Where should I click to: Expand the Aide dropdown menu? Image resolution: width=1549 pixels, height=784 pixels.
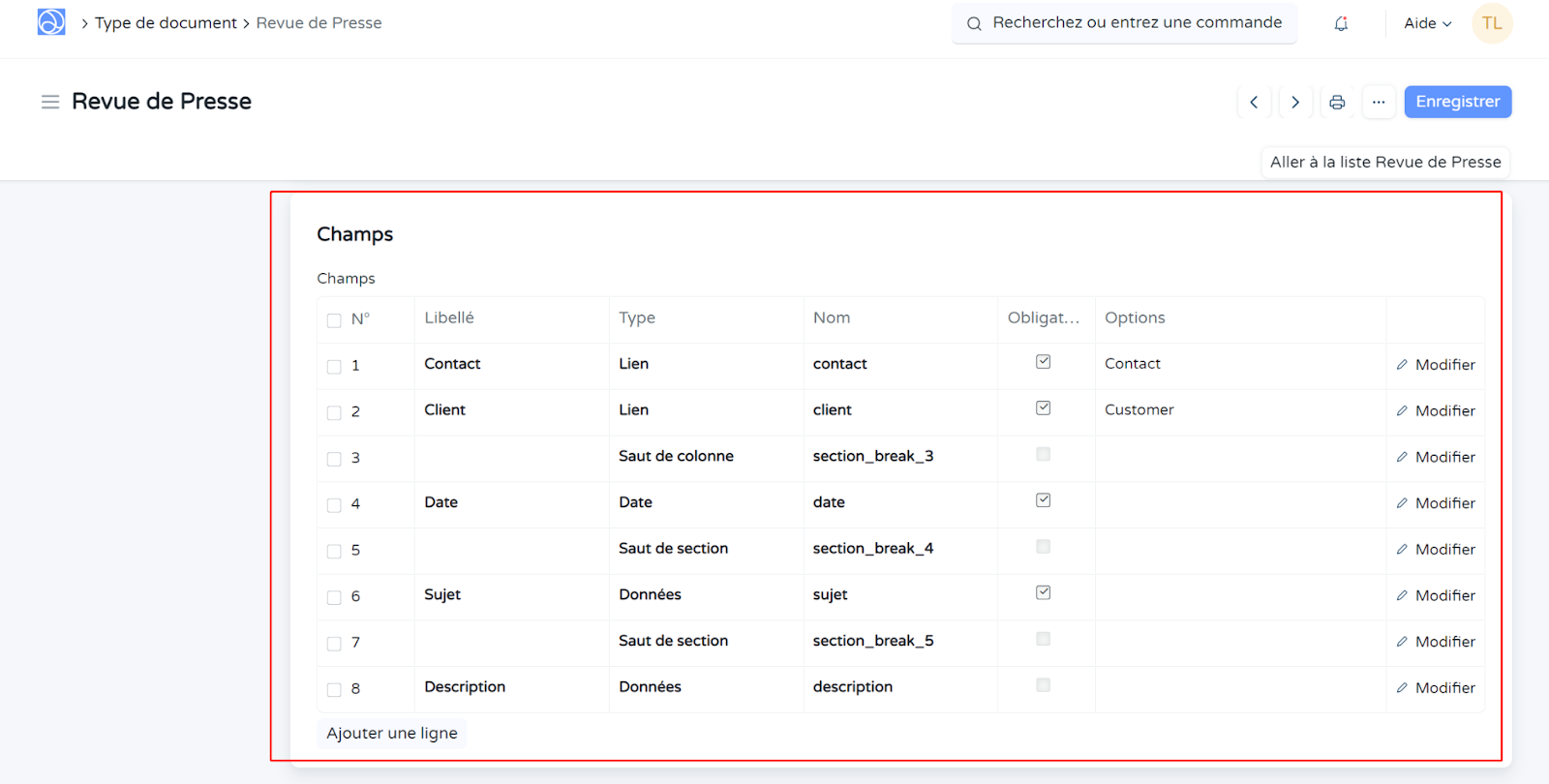tap(1427, 23)
